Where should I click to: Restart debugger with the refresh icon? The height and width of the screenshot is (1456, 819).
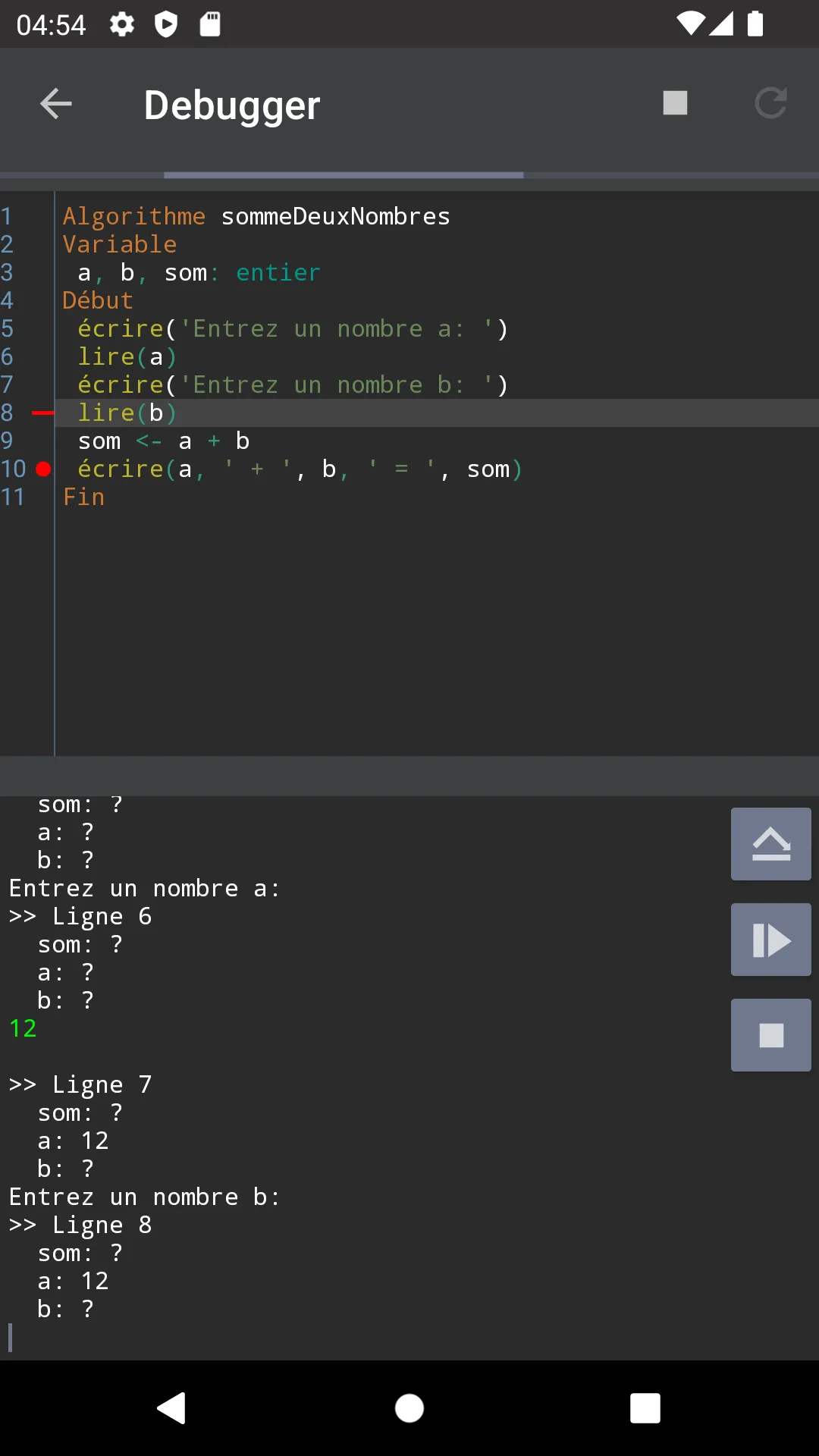click(x=770, y=103)
